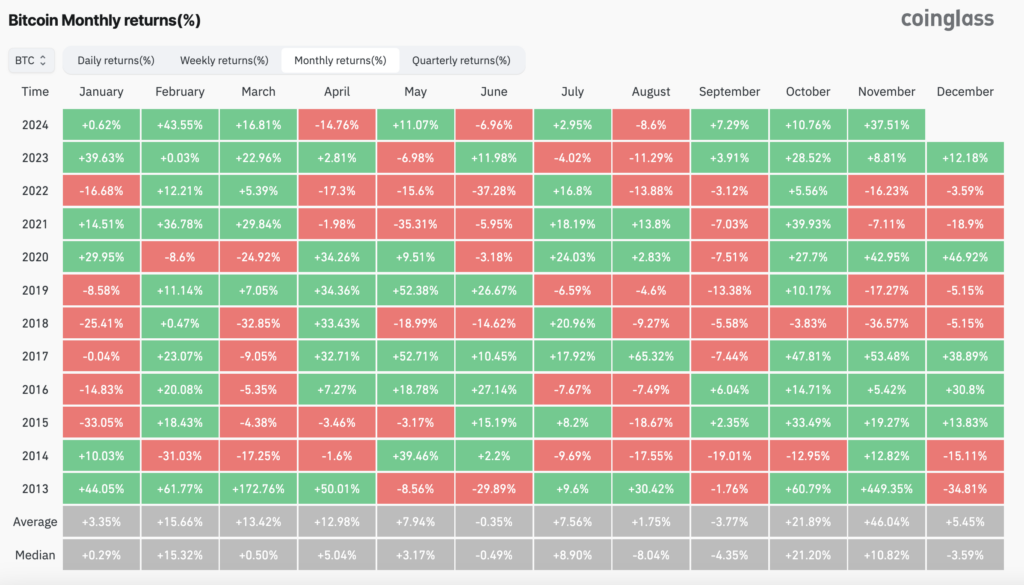The image size is (1024, 585).
Task: Click the coinglass logo
Action: point(947,20)
